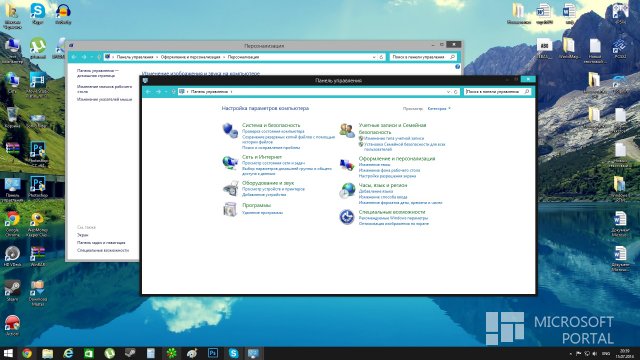The width and height of the screenshot is (640, 360).
Task: Refresh the Personalization window address bar
Action: click(x=381, y=57)
